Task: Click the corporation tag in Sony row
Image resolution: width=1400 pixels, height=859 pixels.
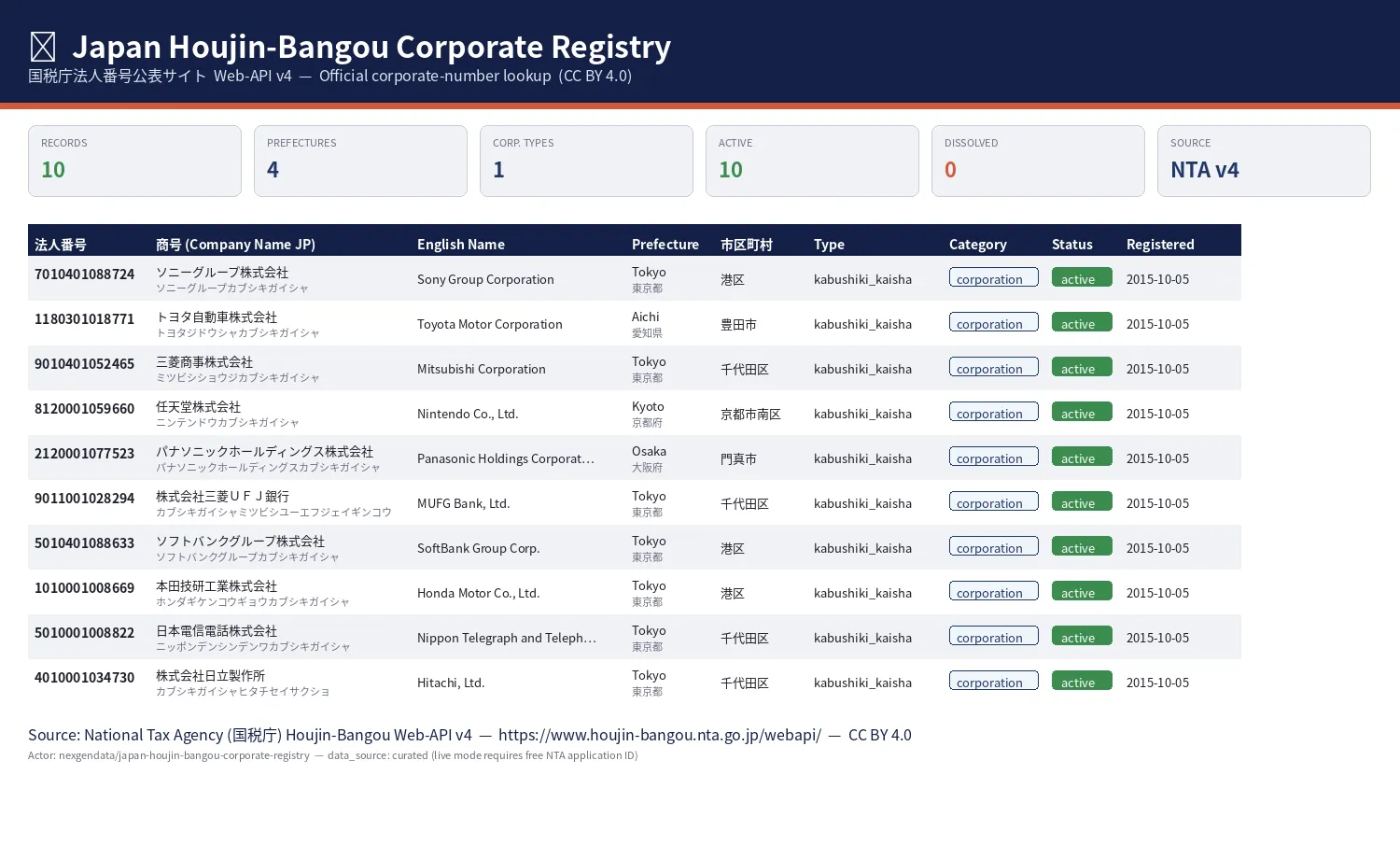Action: pos(994,278)
